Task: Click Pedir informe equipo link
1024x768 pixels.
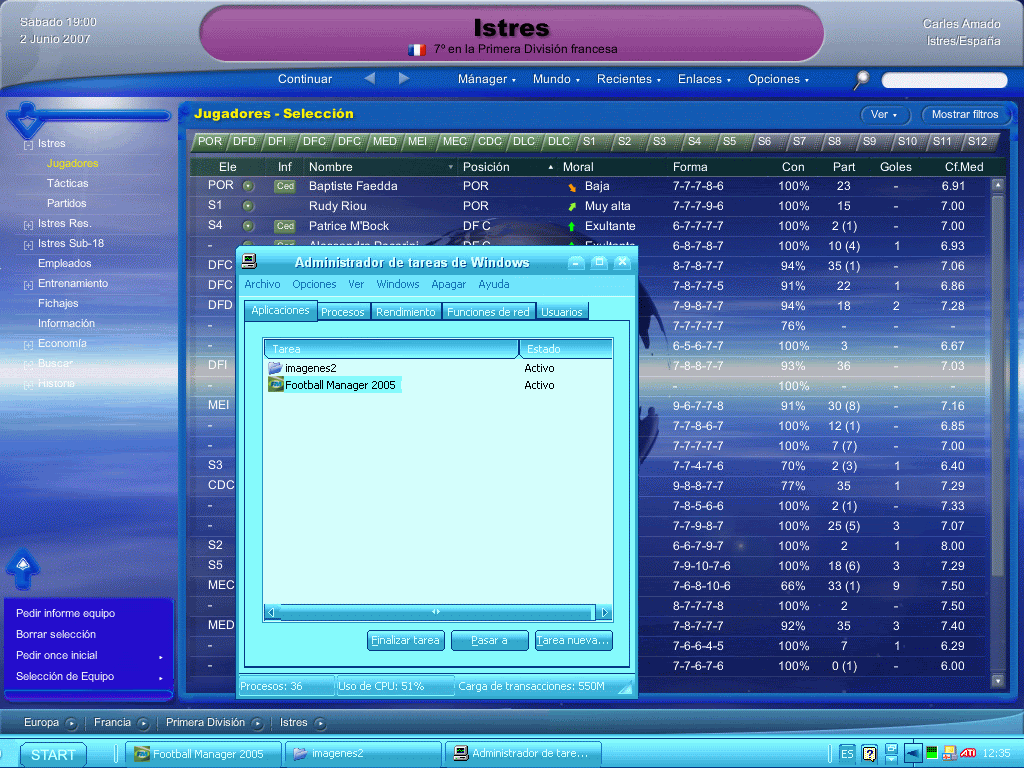Action: click(65, 613)
